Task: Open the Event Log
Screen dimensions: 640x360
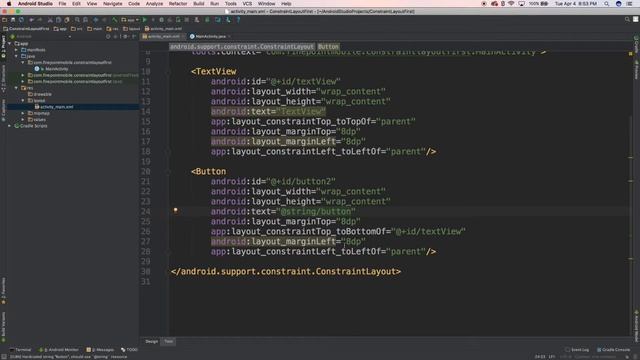Action: [577, 350]
